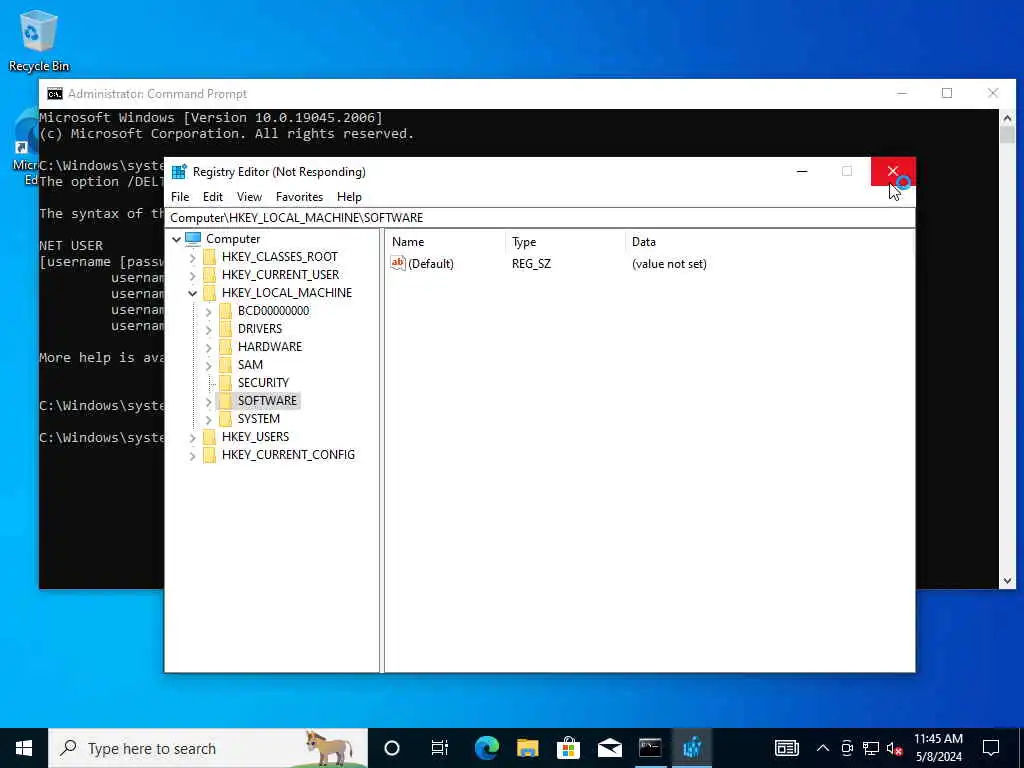Image resolution: width=1024 pixels, height=768 pixels.
Task: Open the View menu in Registry Editor
Action: tap(249, 197)
